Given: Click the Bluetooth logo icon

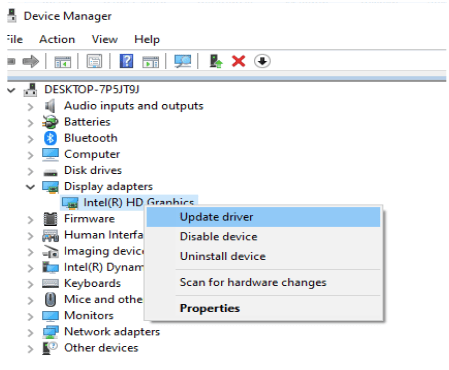Looking at the screenshot, I should [x=50, y=138].
